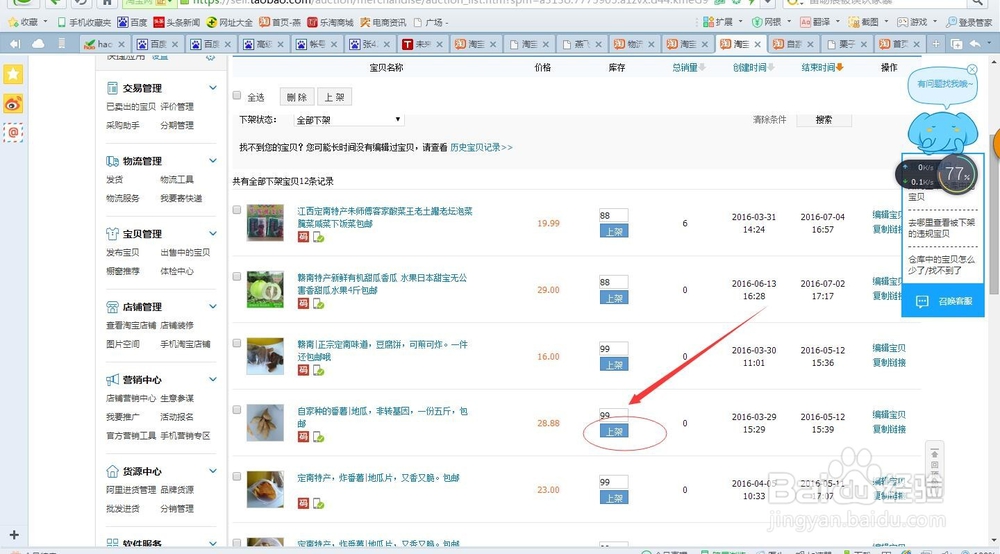Close the hao browser tab
Viewport: 1000px width, 554px height.
[x=122, y=44]
